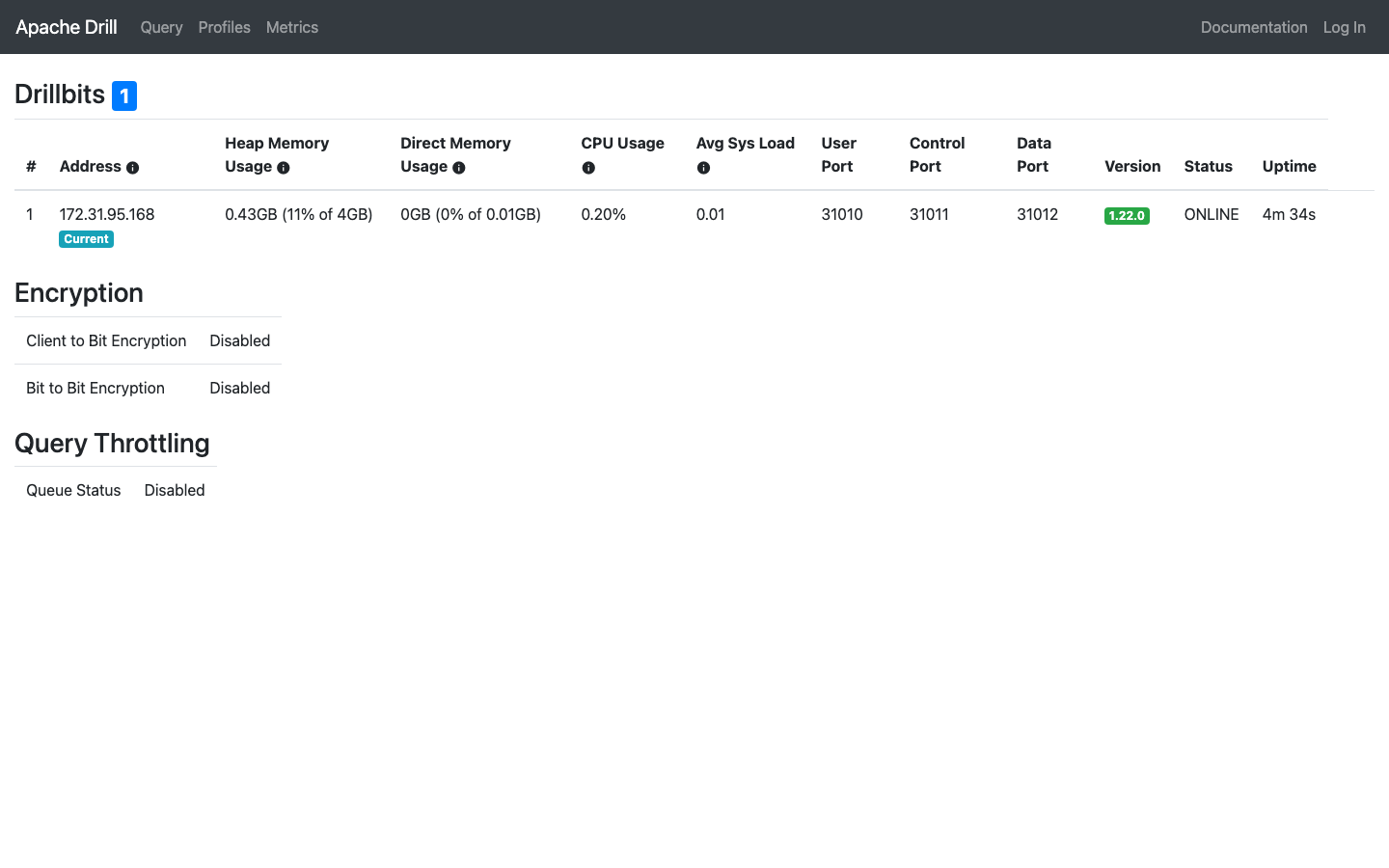Click the Drillbits section heading
The height and width of the screenshot is (868, 1389).
[60, 95]
